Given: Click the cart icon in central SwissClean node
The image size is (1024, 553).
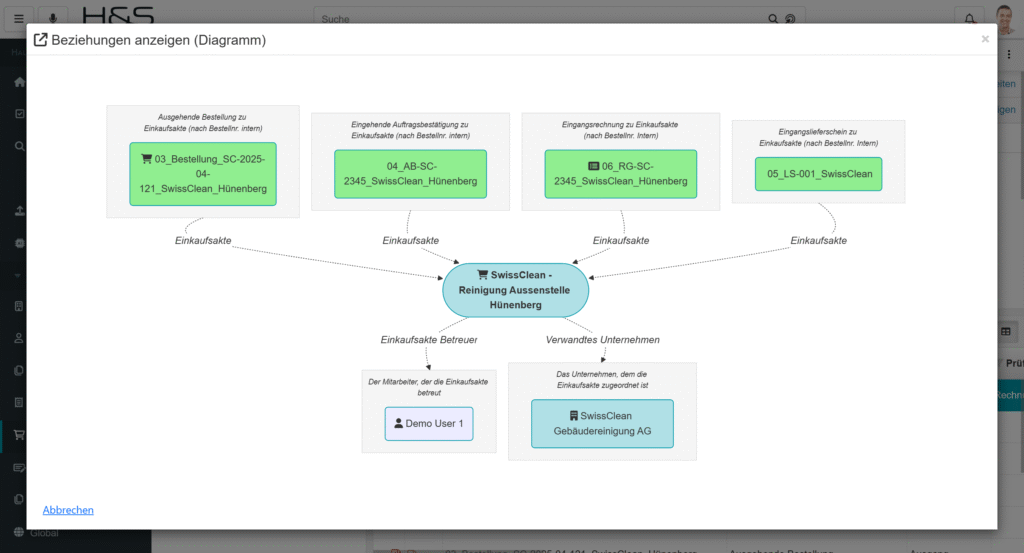Looking at the screenshot, I should pyautogui.click(x=483, y=275).
